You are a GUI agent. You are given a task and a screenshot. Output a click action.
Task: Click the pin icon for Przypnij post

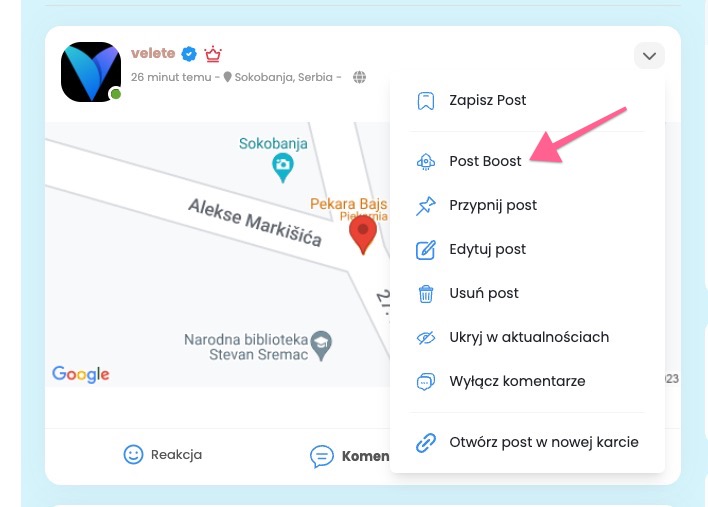point(425,206)
